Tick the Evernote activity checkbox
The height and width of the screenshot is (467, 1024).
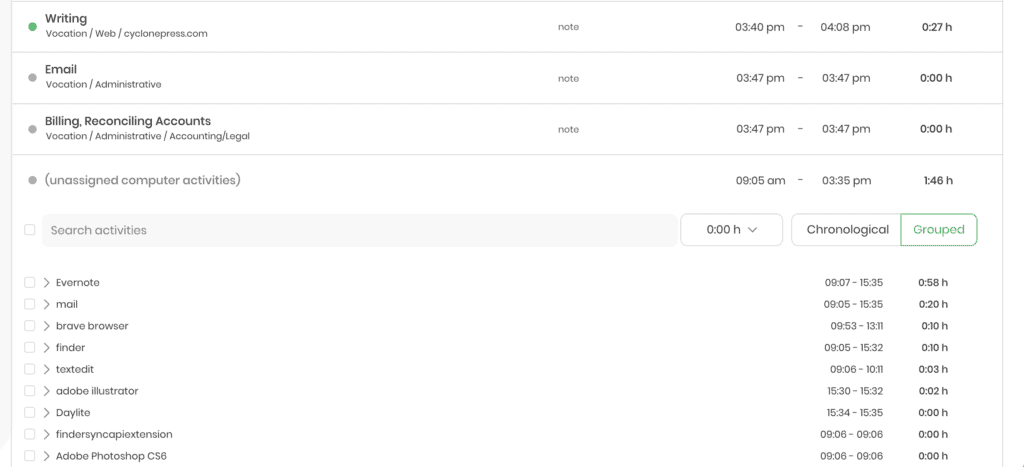pyautogui.click(x=29, y=282)
